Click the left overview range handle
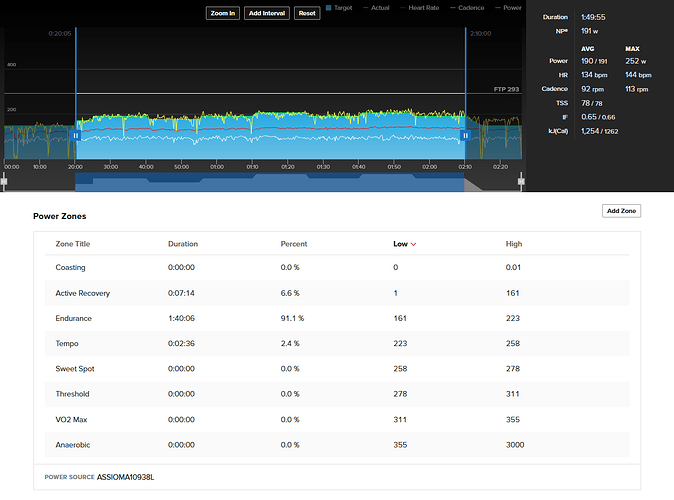This screenshot has width=674, height=500. point(4,181)
